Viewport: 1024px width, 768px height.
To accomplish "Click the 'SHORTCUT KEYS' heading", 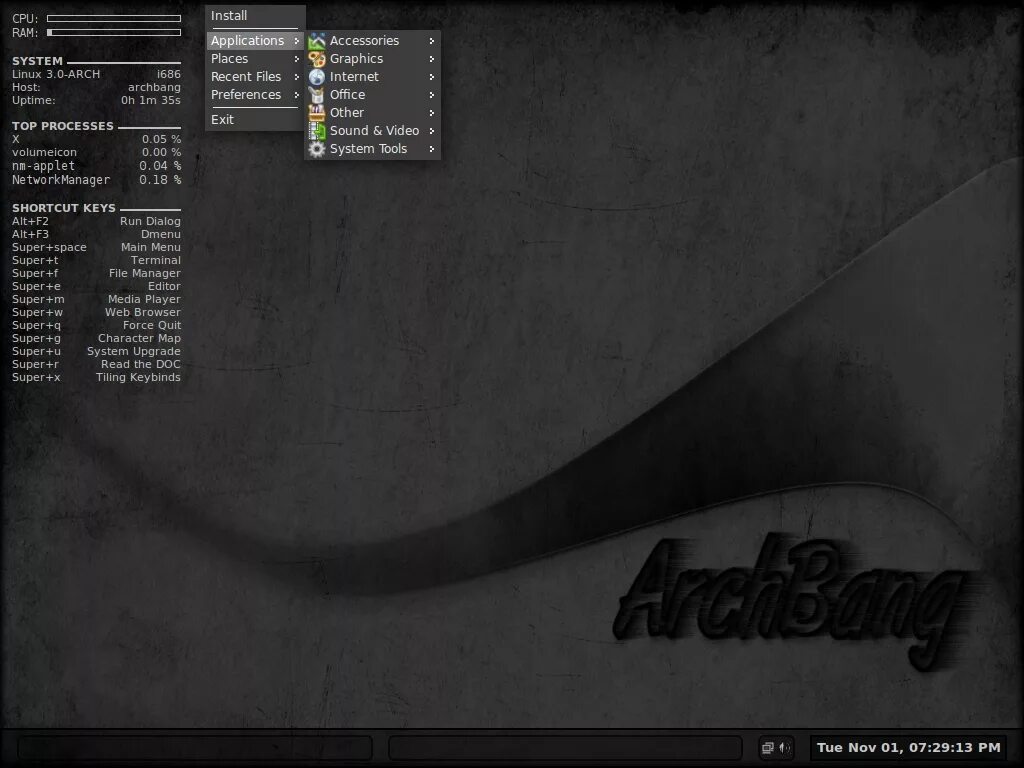I will pos(63,208).
